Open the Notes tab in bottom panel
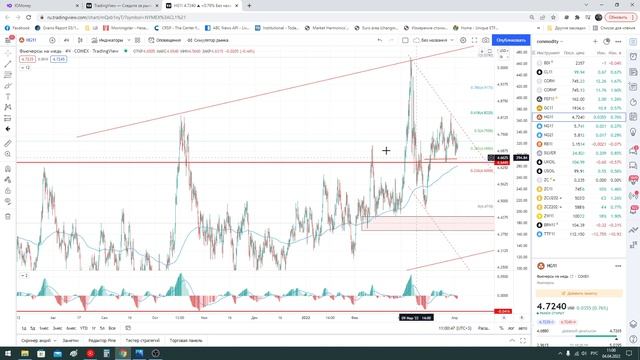Screen dimensions: 640x360 [71, 340]
